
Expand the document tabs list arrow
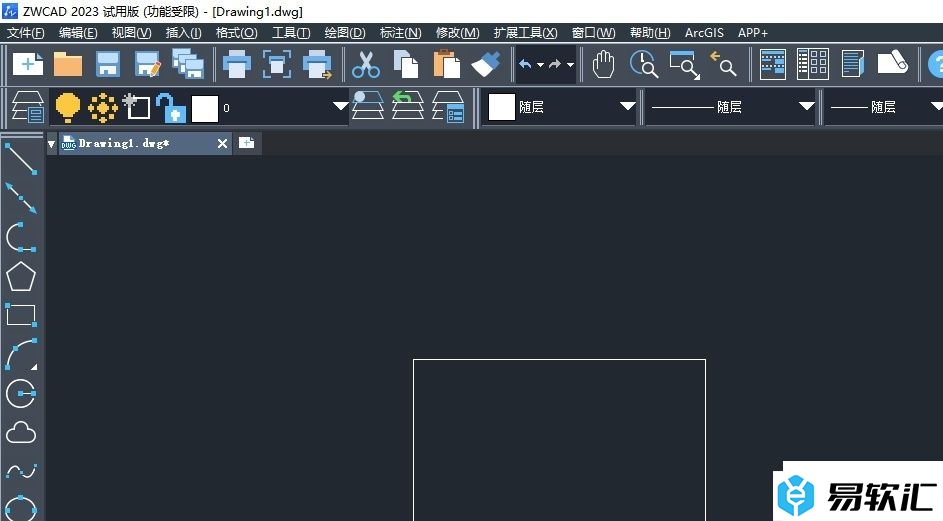[52, 144]
